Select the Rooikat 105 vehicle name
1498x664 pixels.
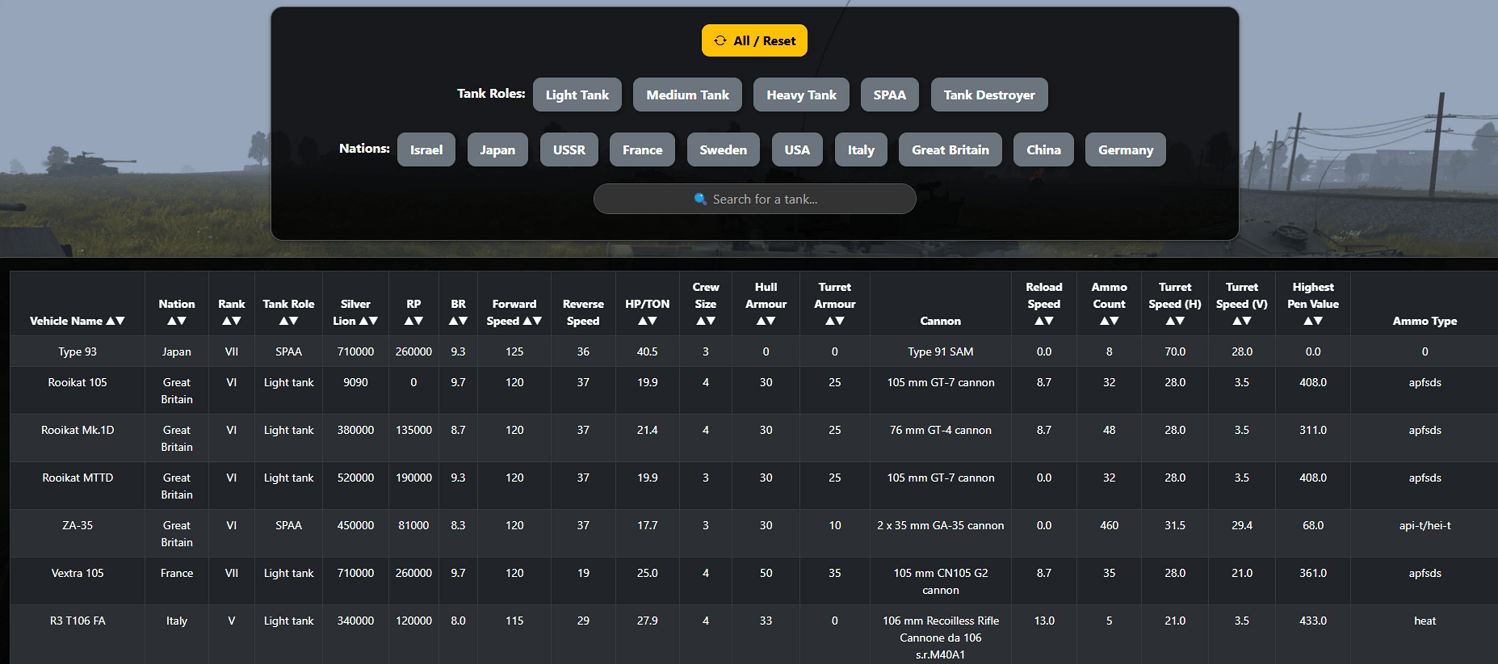coord(77,382)
